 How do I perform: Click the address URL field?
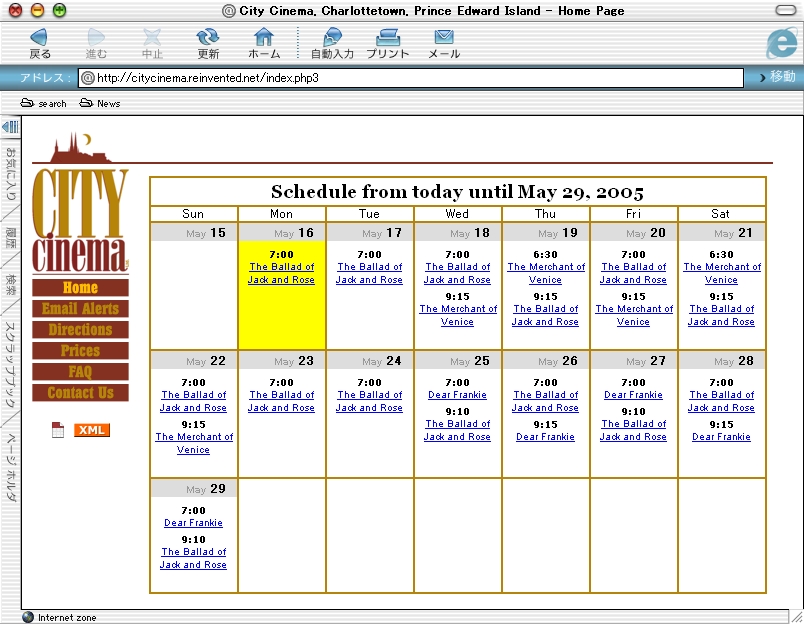(410, 77)
